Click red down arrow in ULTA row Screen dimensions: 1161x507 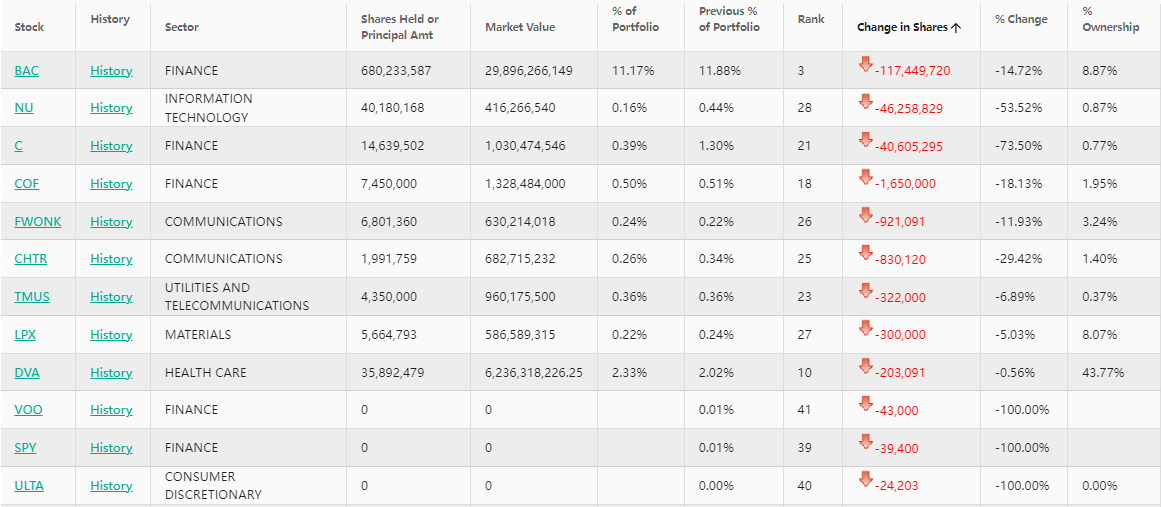[x=866, y=480]
